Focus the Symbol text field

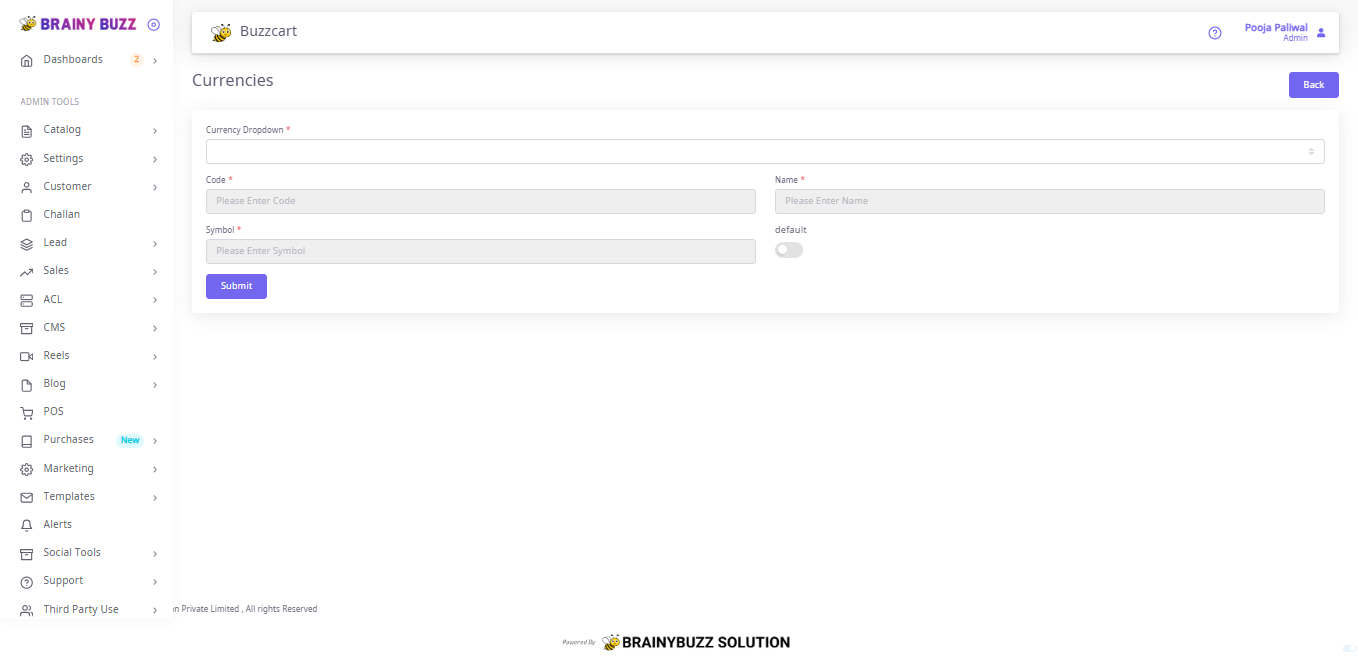coord(480,251)
